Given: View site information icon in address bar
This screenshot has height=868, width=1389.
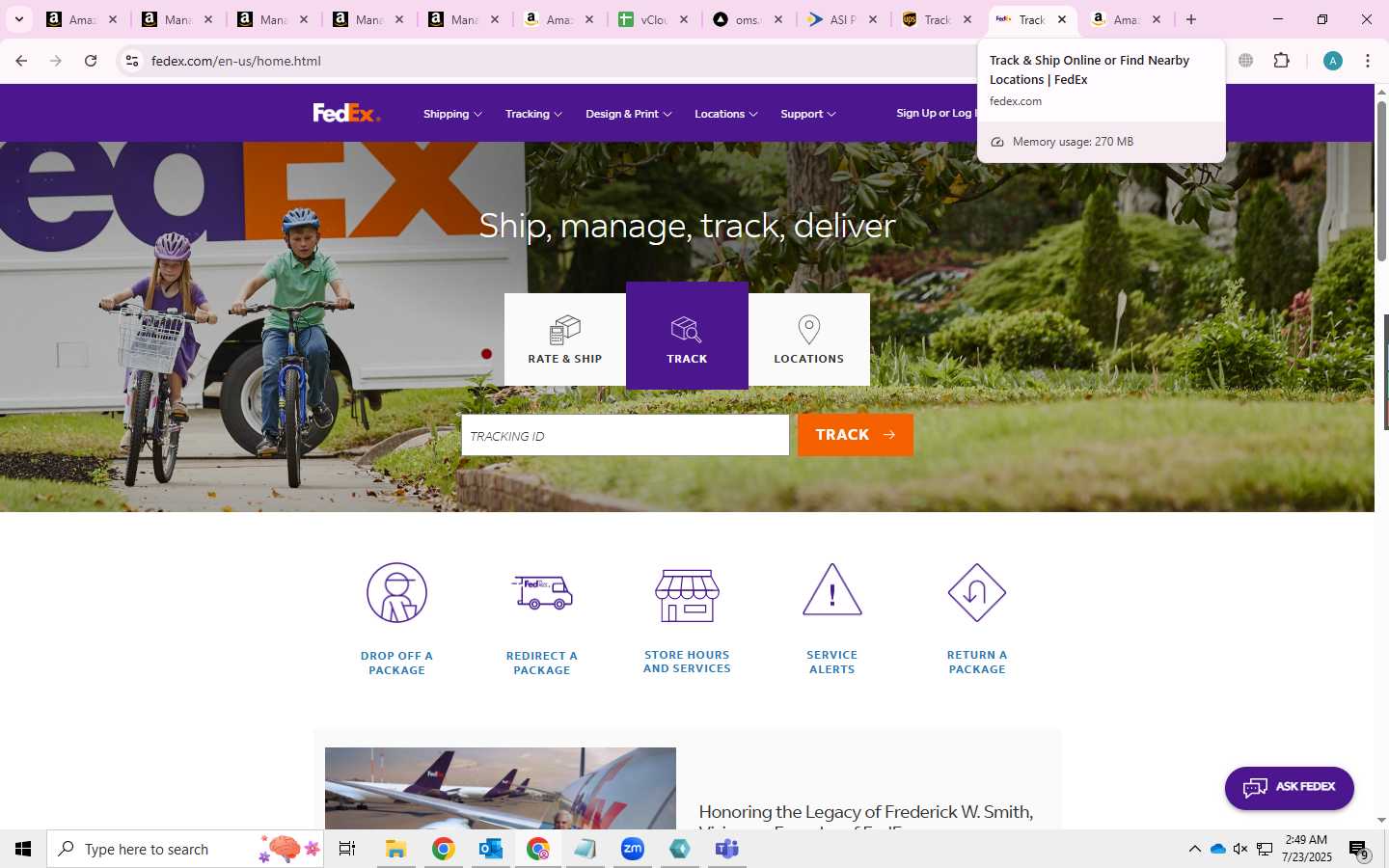Looking at the screenshot, I should point(132,61).
